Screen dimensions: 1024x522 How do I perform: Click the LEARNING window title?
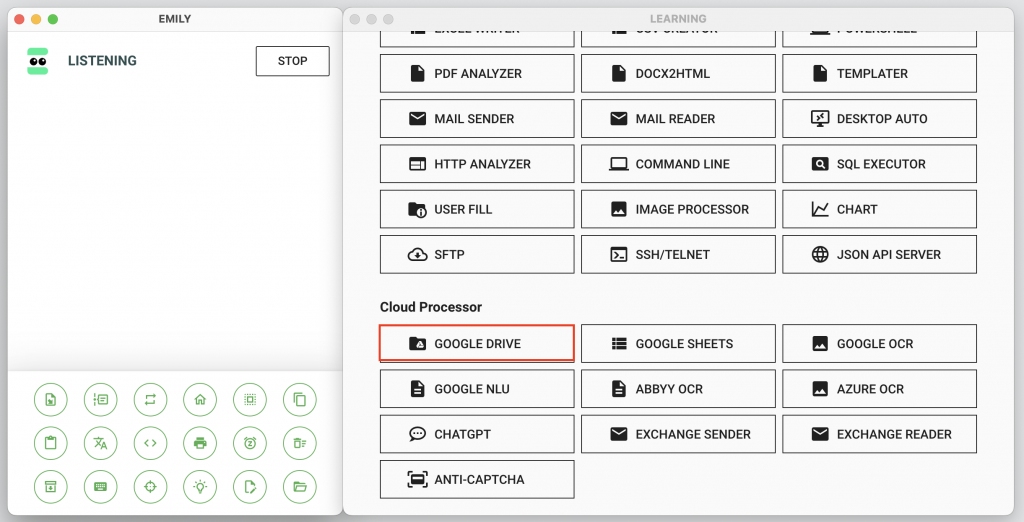[x=678, y=19]
